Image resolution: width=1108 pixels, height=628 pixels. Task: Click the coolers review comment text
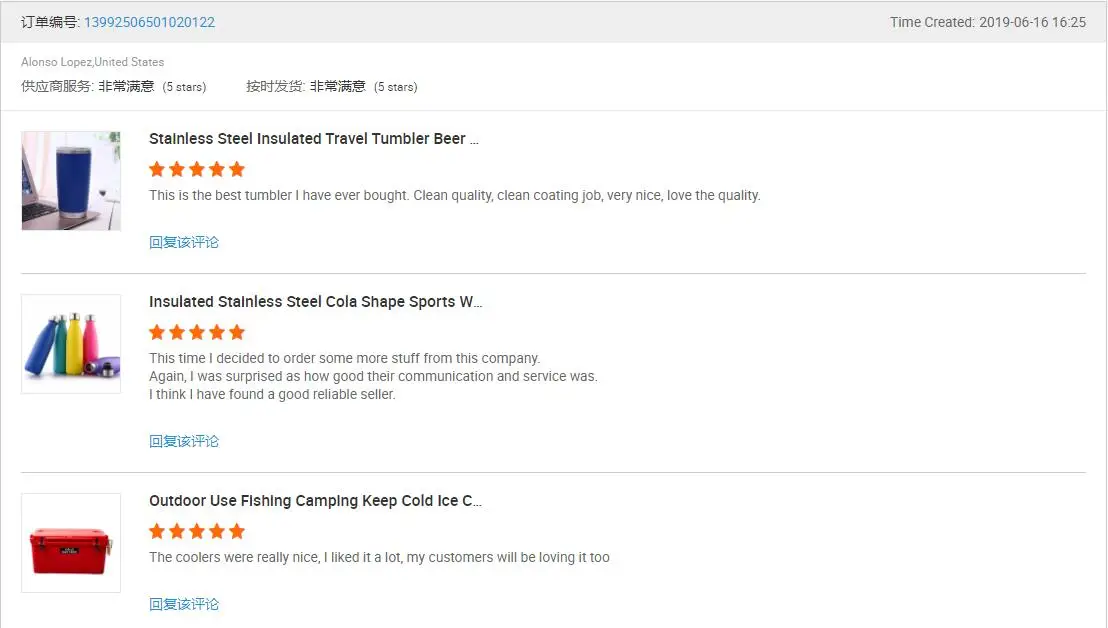click(x=379, y=558)
